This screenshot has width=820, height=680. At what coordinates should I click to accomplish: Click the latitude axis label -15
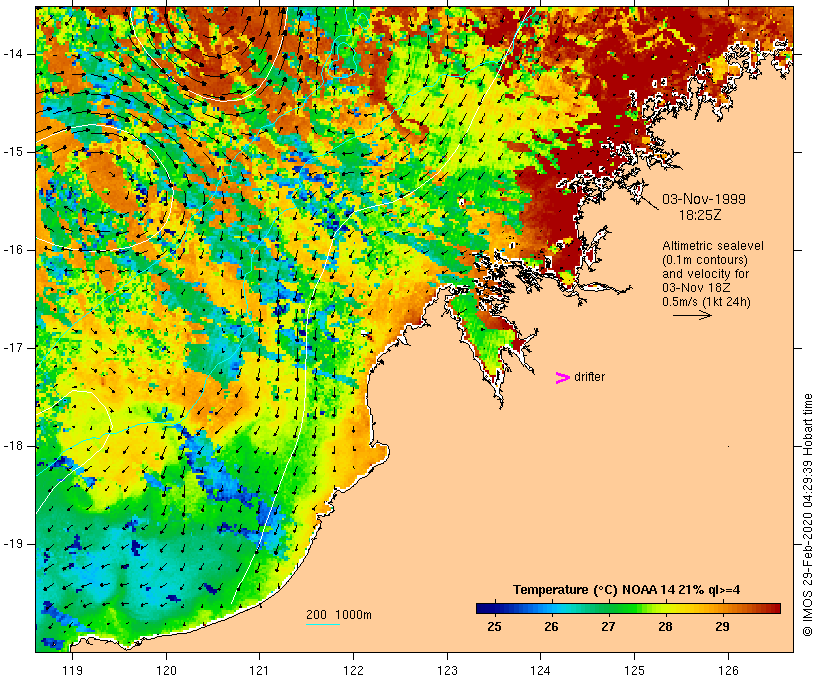coord(13,152)
